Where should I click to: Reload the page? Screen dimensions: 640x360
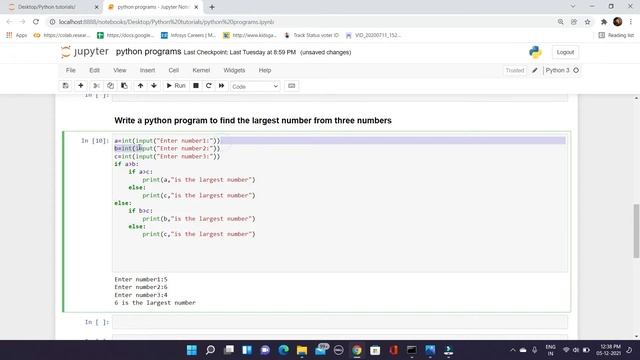[x=36, y=22]
